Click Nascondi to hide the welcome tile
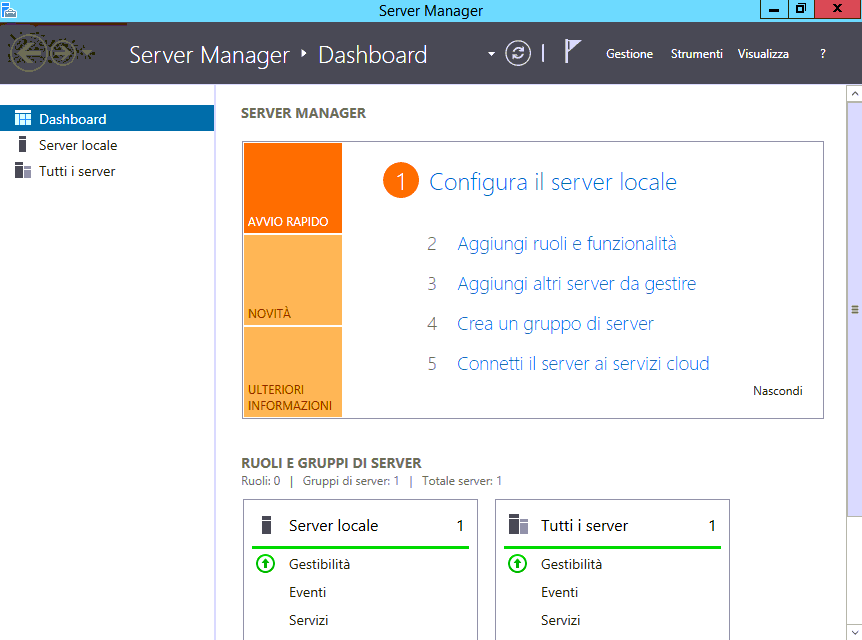The image size is (862, 640). coord(777,391)
